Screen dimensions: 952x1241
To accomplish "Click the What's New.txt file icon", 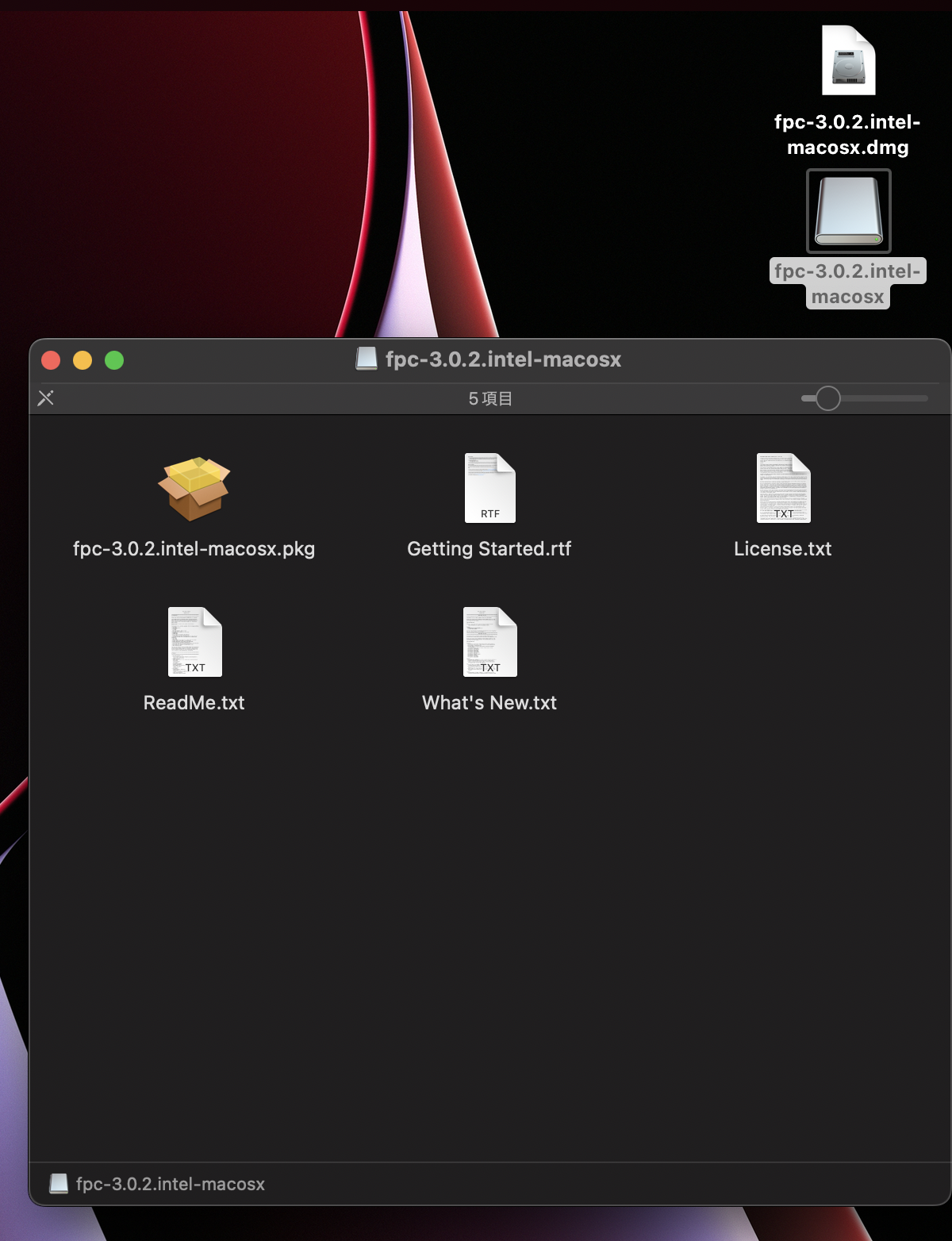I will (489, 642).
